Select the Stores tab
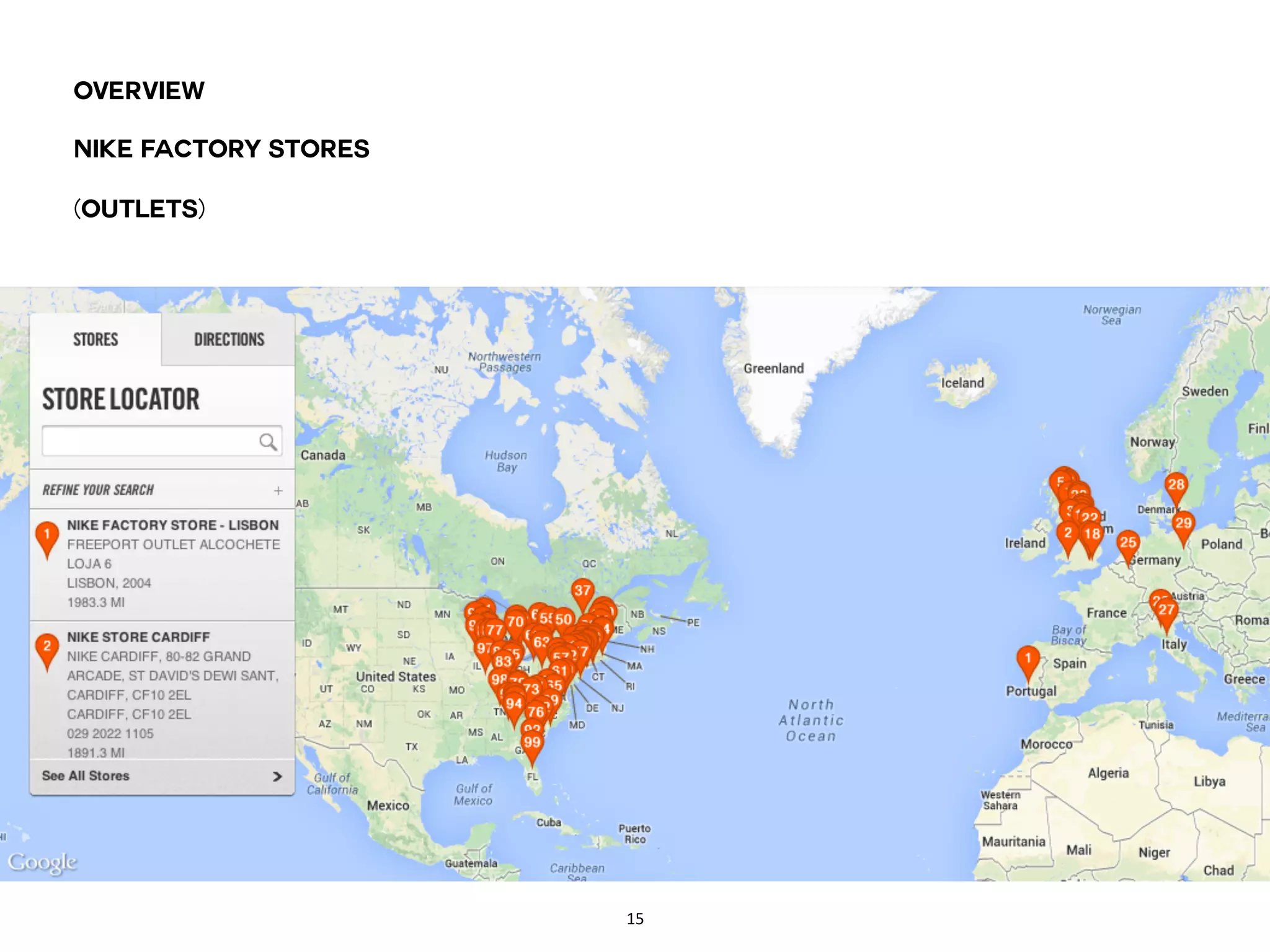This screenshot has width=1270, height=952. pos(95,340)
